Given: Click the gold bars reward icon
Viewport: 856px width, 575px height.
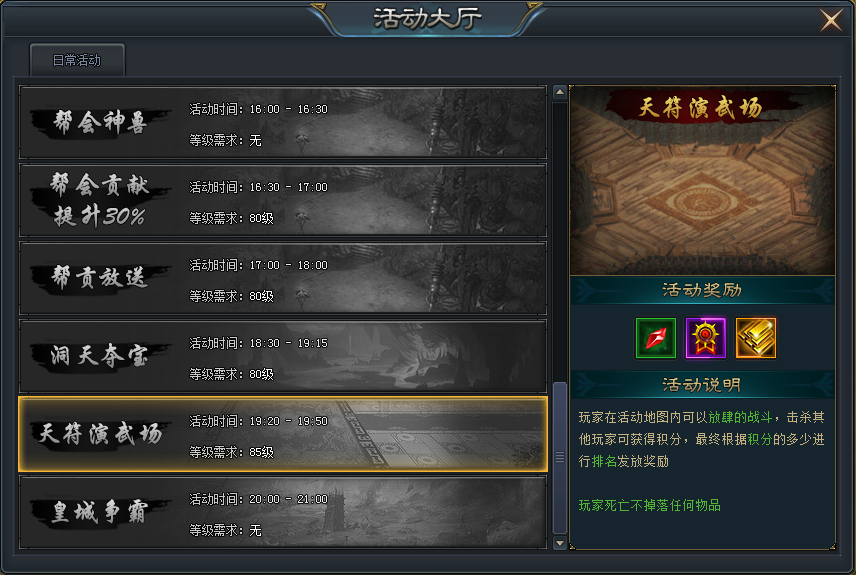Looking at the screenshot, I should click(x=756, y=338).
